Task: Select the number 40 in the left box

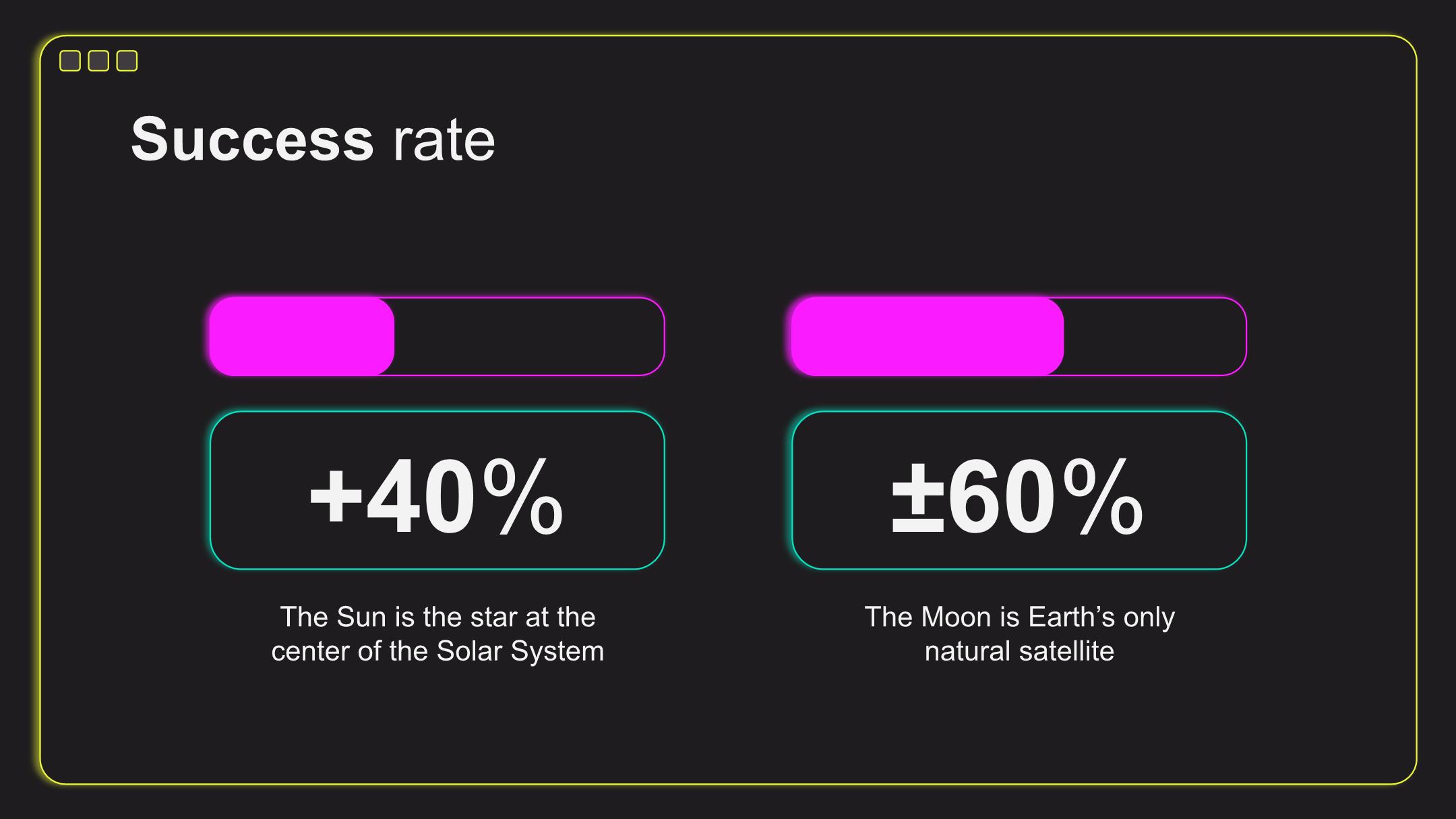Action: coord(420,497)
